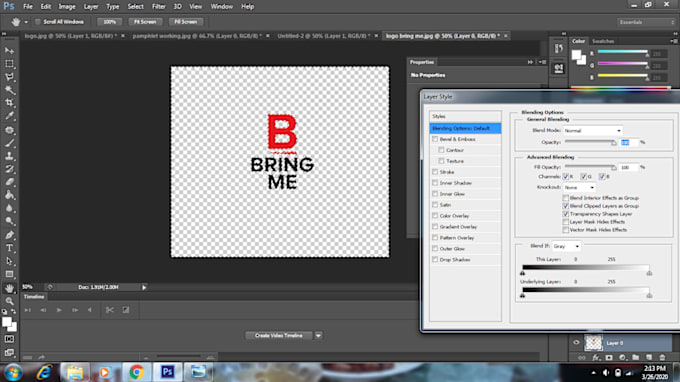Open the Essentials workspace dropdown
The width and height of the screenshot is (680, 382).
pyautogui.click(x=646, y=22)
